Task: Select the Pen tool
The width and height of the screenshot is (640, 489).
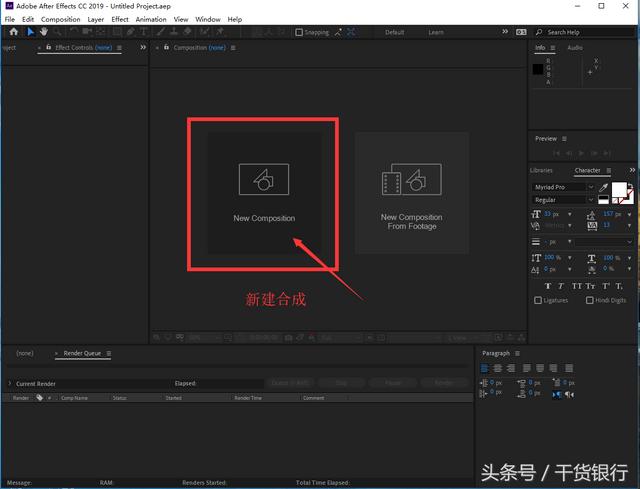Action: pos(130,32)
